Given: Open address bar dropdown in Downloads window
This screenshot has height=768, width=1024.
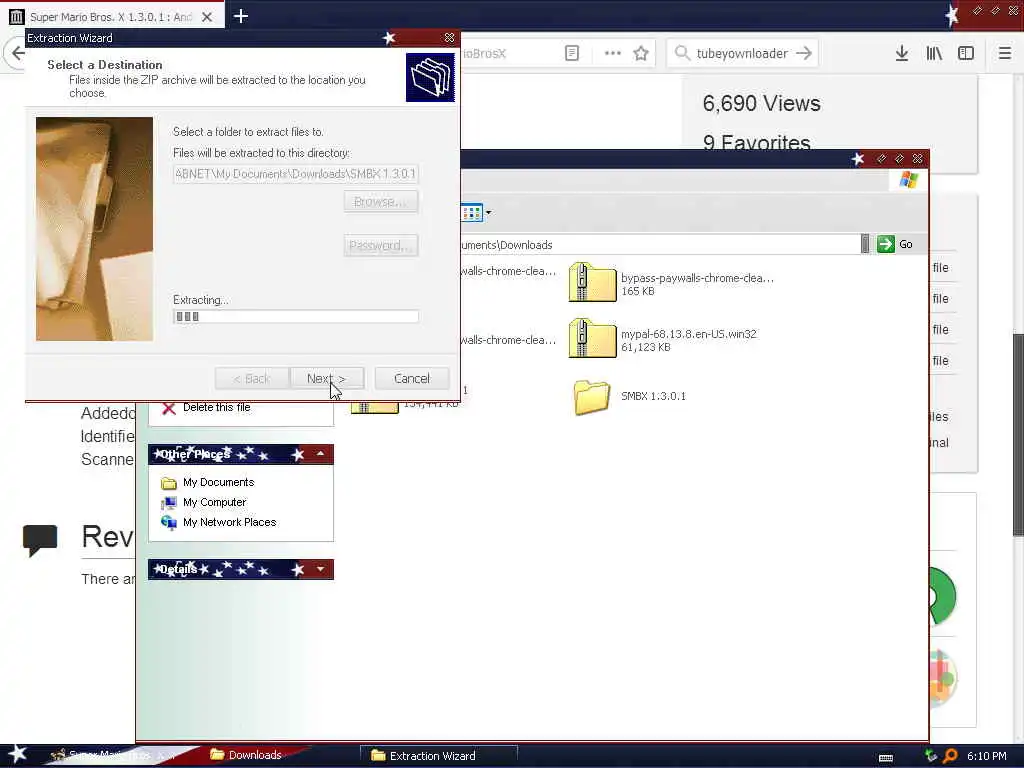Looking at the screenshot, I should [865, 244].
